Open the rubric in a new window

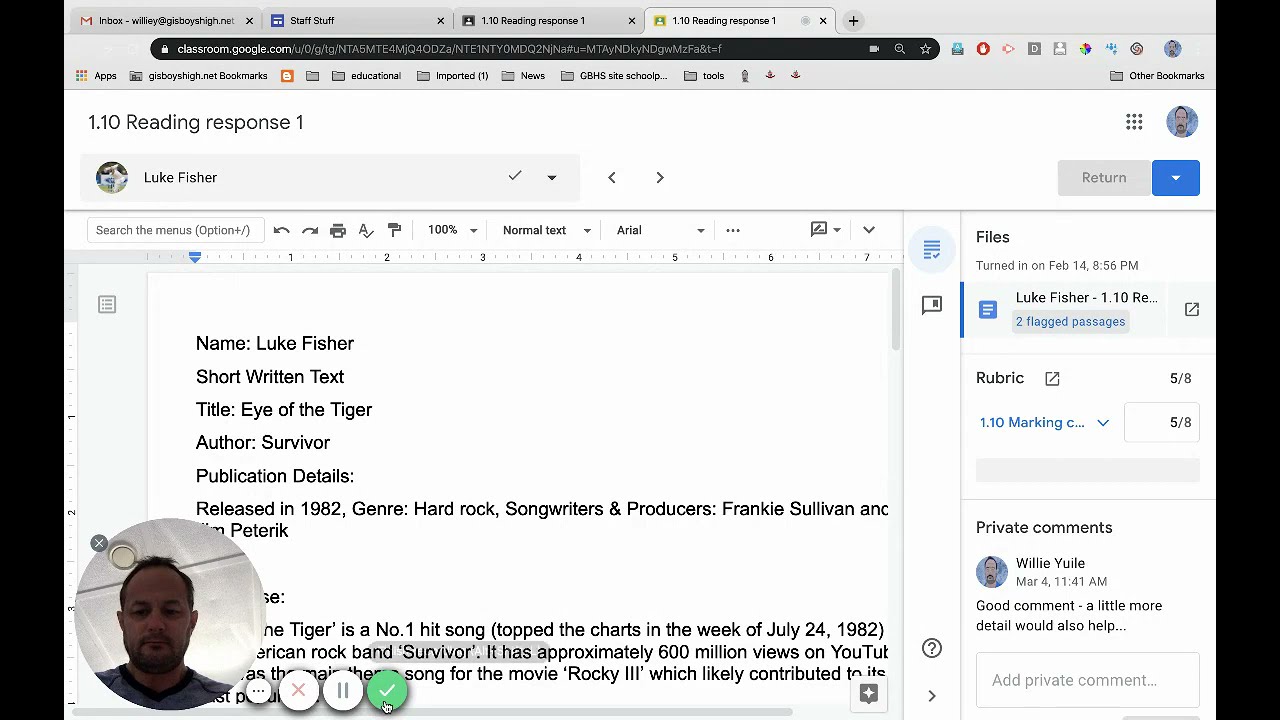click(x=1052, y=378)
